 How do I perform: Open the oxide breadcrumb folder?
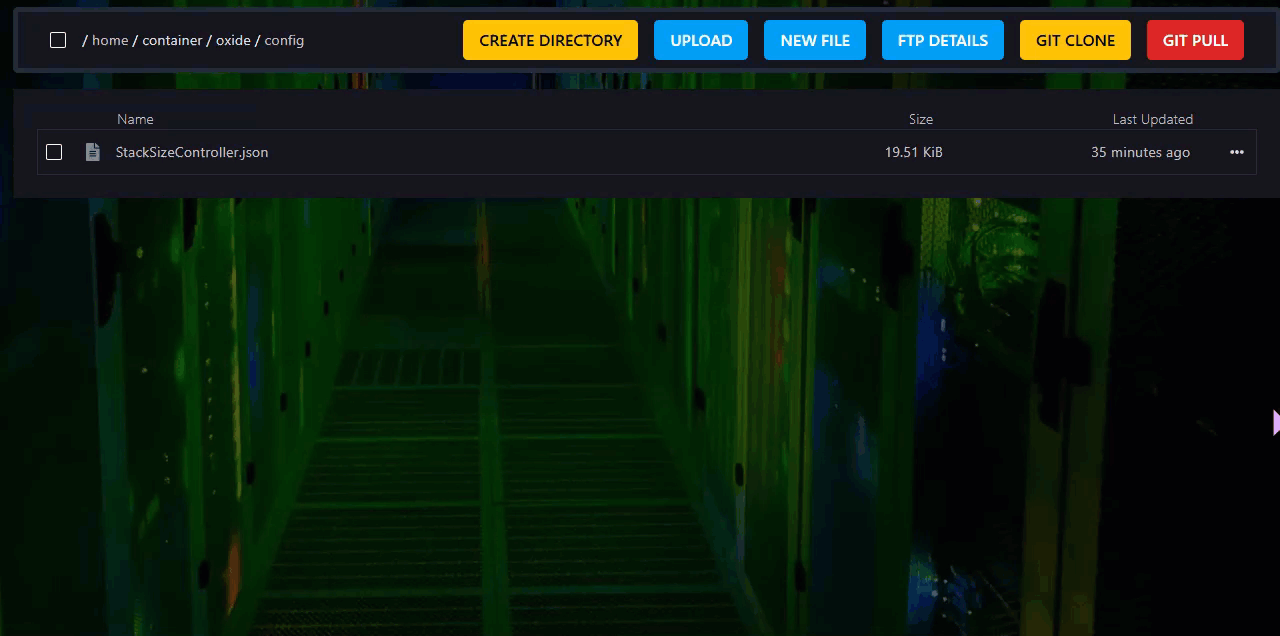click(233, 41)
